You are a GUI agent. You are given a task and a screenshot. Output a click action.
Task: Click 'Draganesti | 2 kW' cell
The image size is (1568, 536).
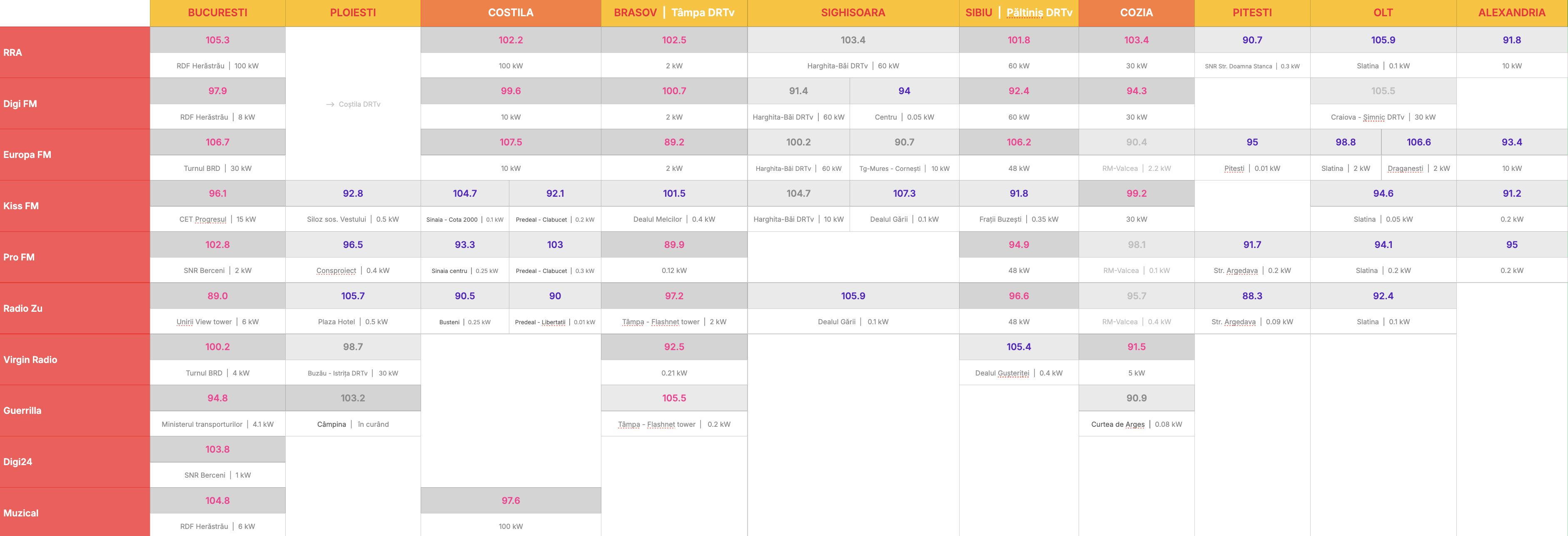[x=1419, y=168]
